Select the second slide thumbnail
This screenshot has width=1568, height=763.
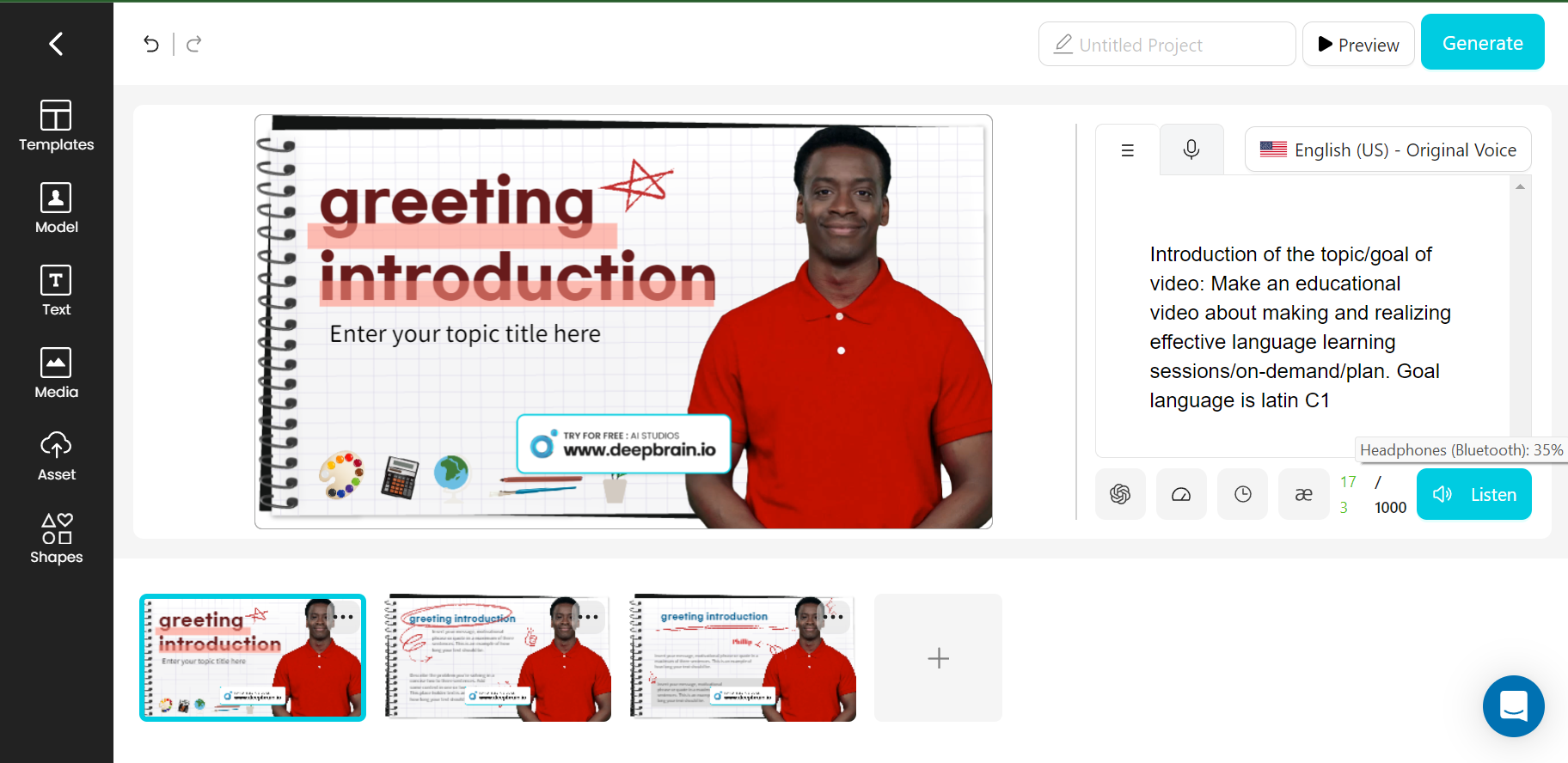point(498,657)
